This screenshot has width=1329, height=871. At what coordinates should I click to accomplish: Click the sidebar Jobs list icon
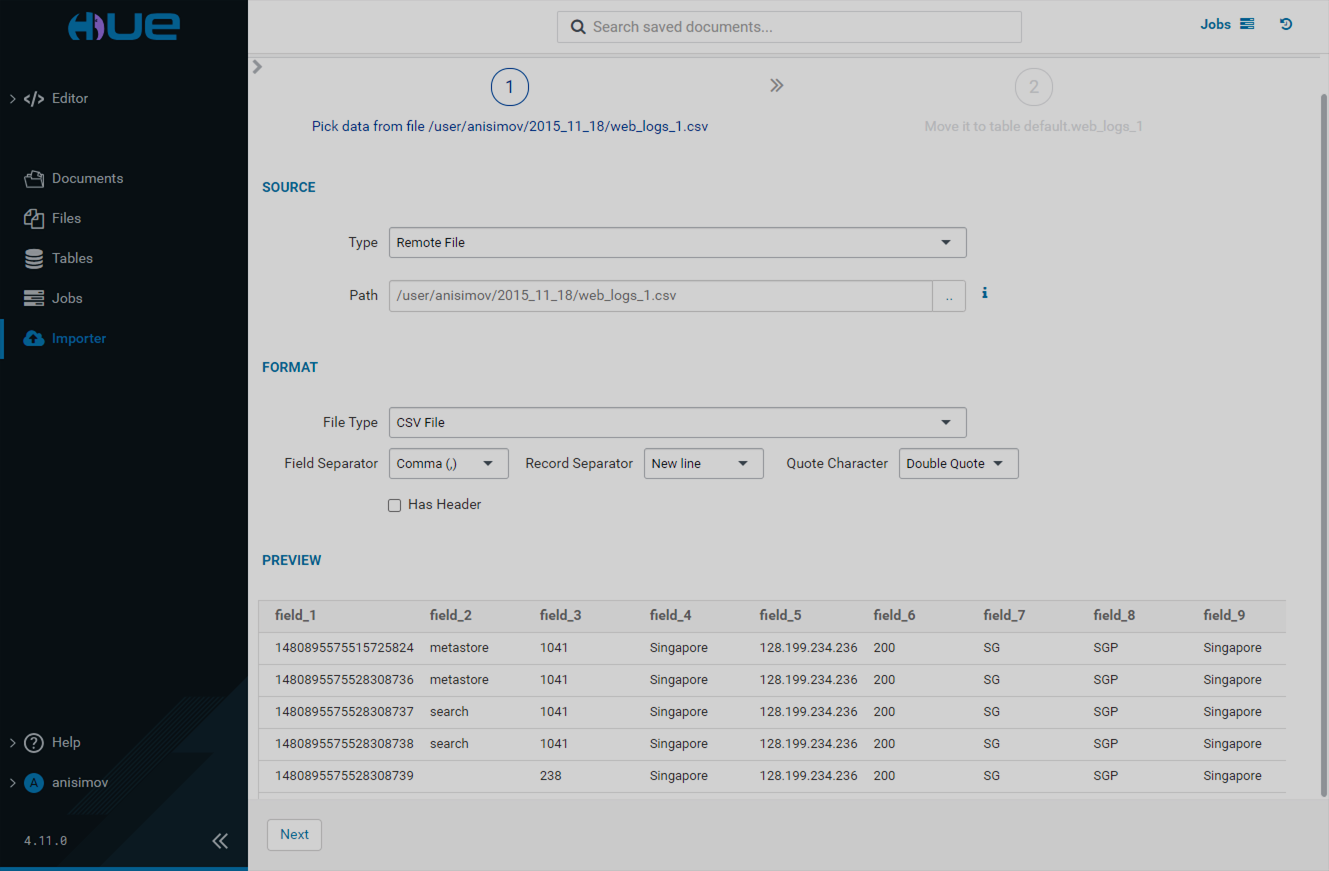tap(34, 298)
